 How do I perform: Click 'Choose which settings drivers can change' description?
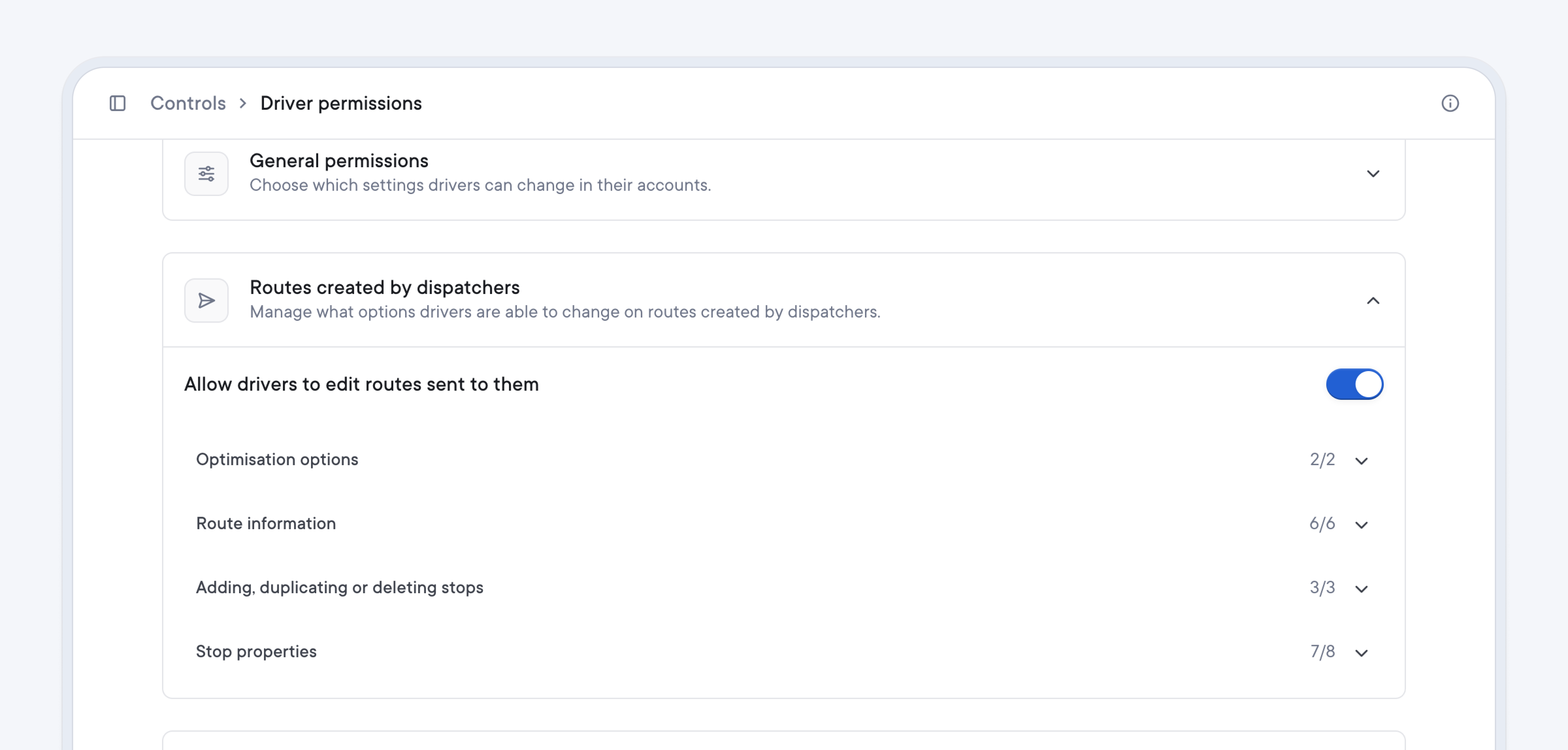tap(480, 185)
